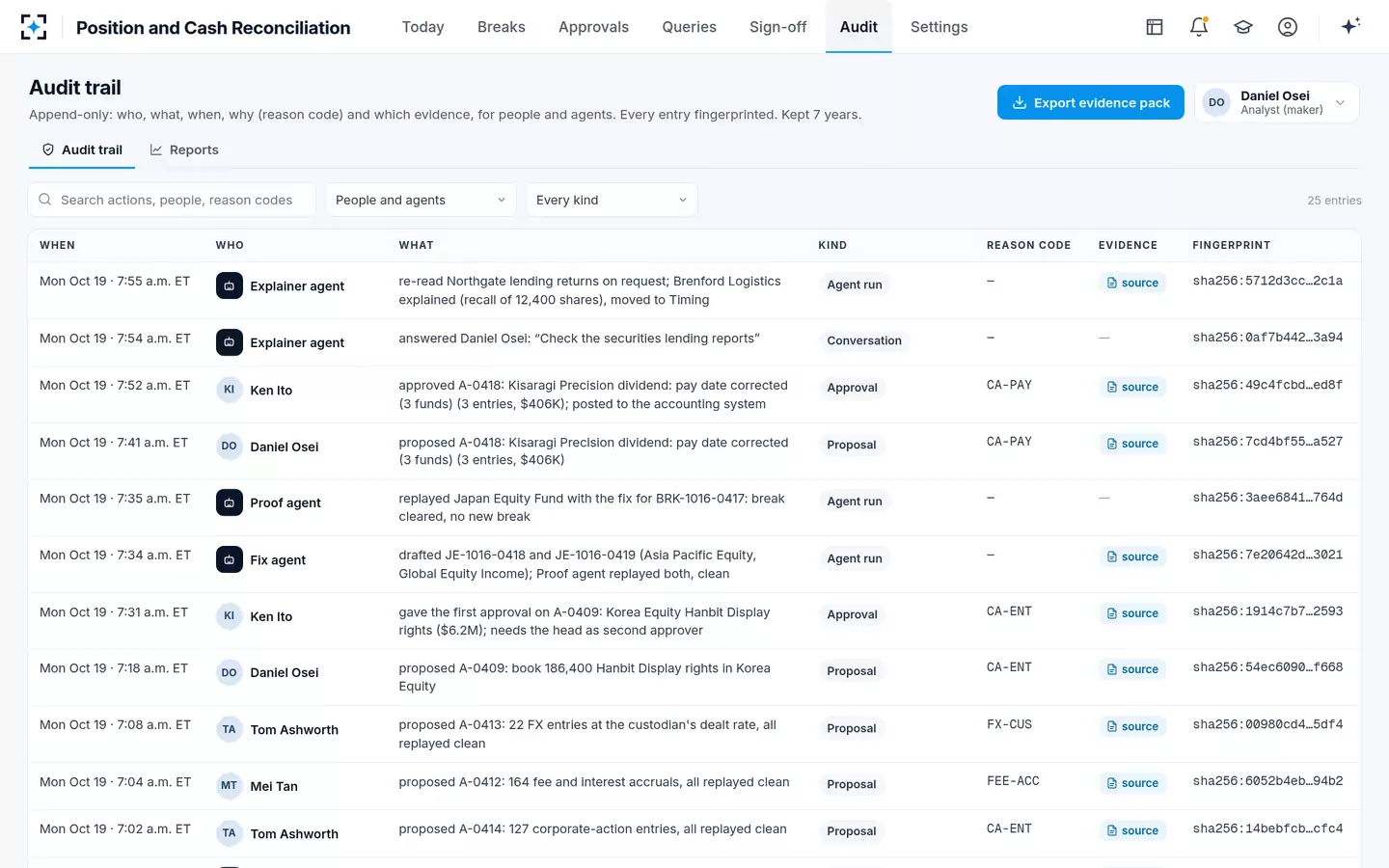Click the app logo icon
Screen dimensions: 1389x868
[34, 27]
